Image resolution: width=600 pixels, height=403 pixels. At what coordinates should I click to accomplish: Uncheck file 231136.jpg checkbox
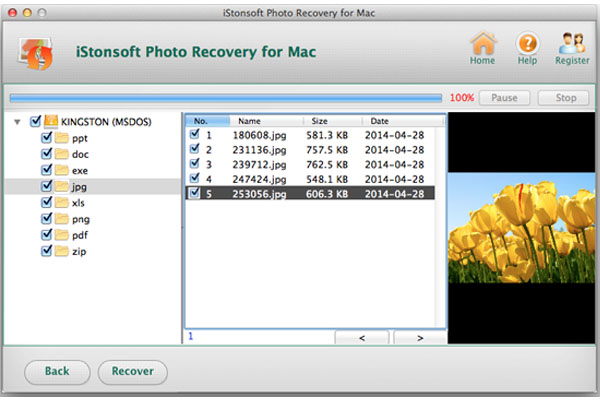coord(195,148)
